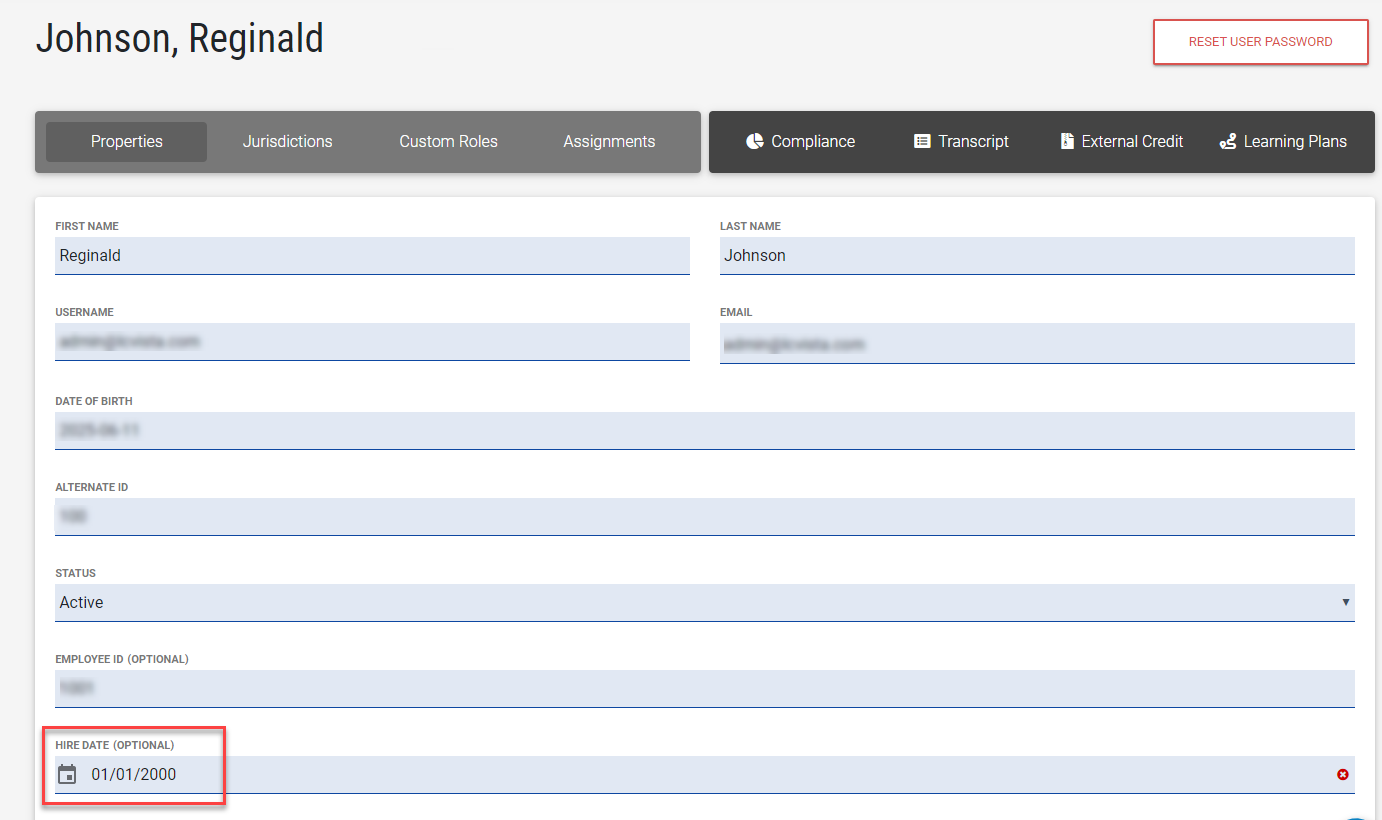Click the Transcript list icon
The width and height of the screenshot is (1382, 820).
point(922,141)
